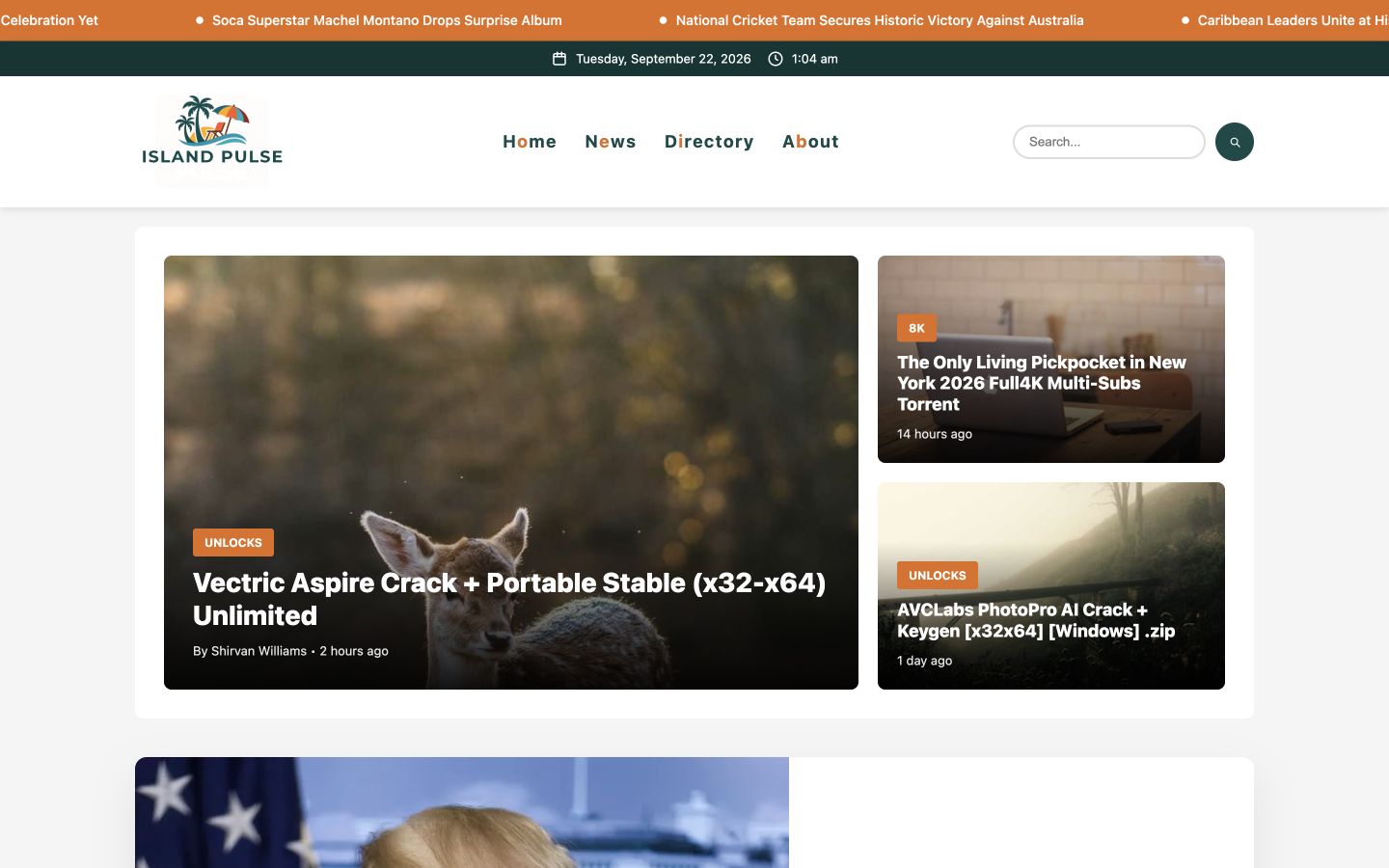The width and height of the screenshot is (1389, 868).
Task: Open the Home menu item
Action: click(x=530, y=142)
